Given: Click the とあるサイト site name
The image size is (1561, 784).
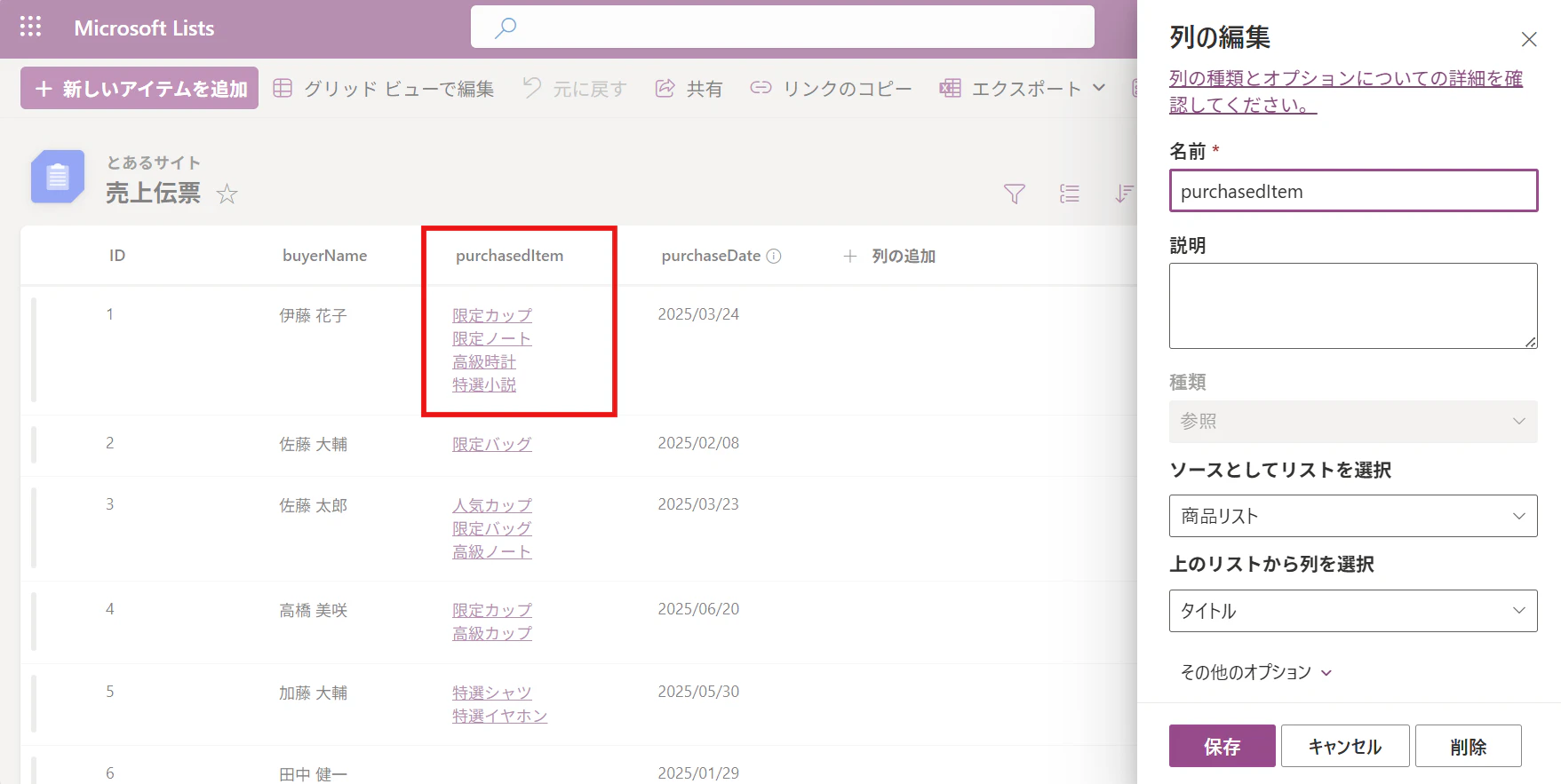Looking at the screenshot, I should point(154,162).
